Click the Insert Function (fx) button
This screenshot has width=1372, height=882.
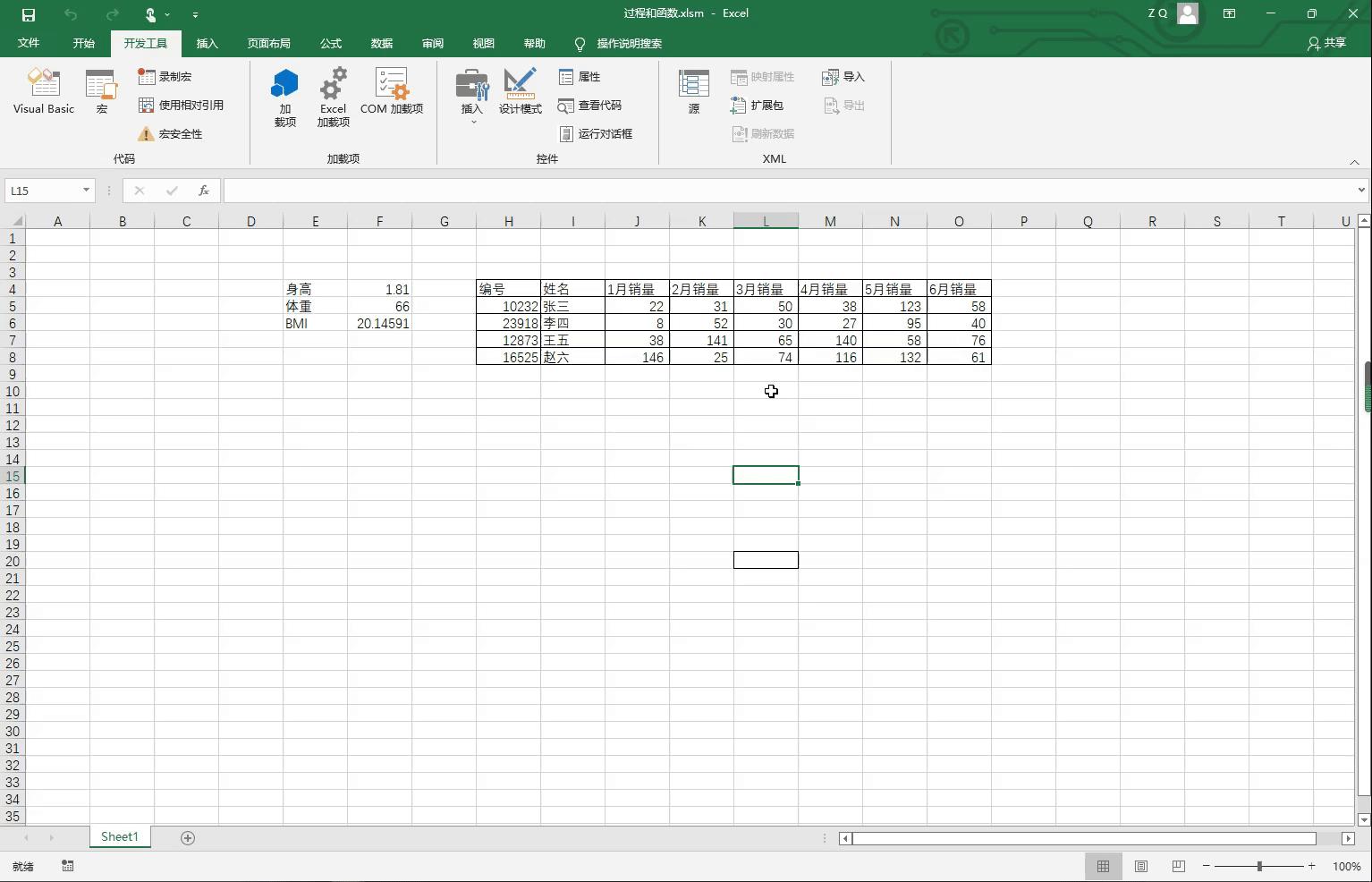(x=203, y=191)
